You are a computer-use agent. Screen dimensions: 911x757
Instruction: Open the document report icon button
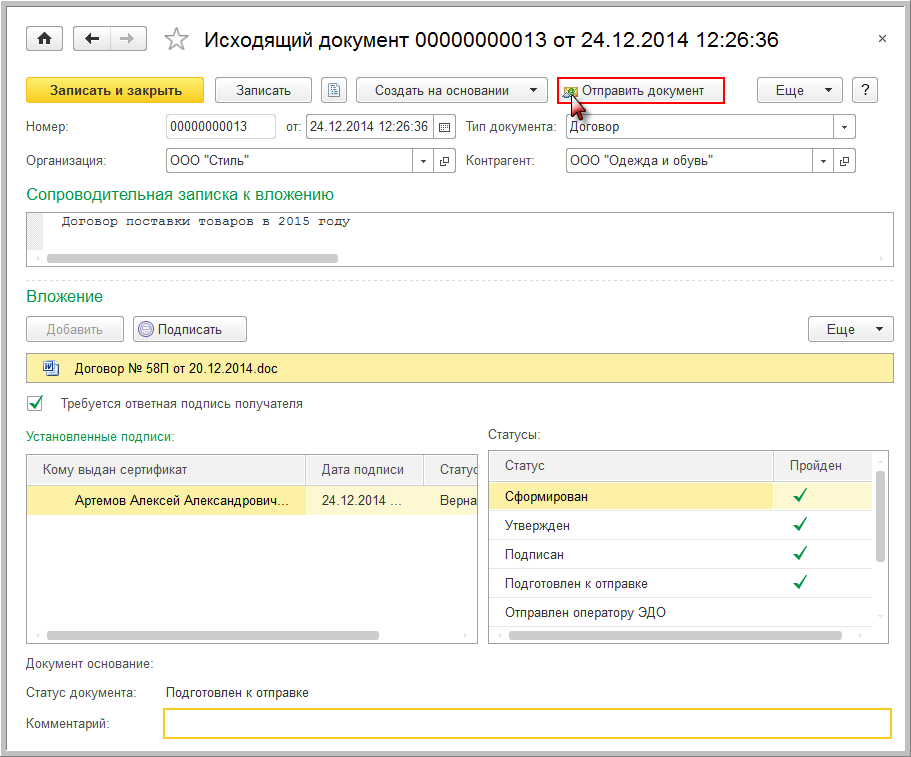(x=333, y=90)
